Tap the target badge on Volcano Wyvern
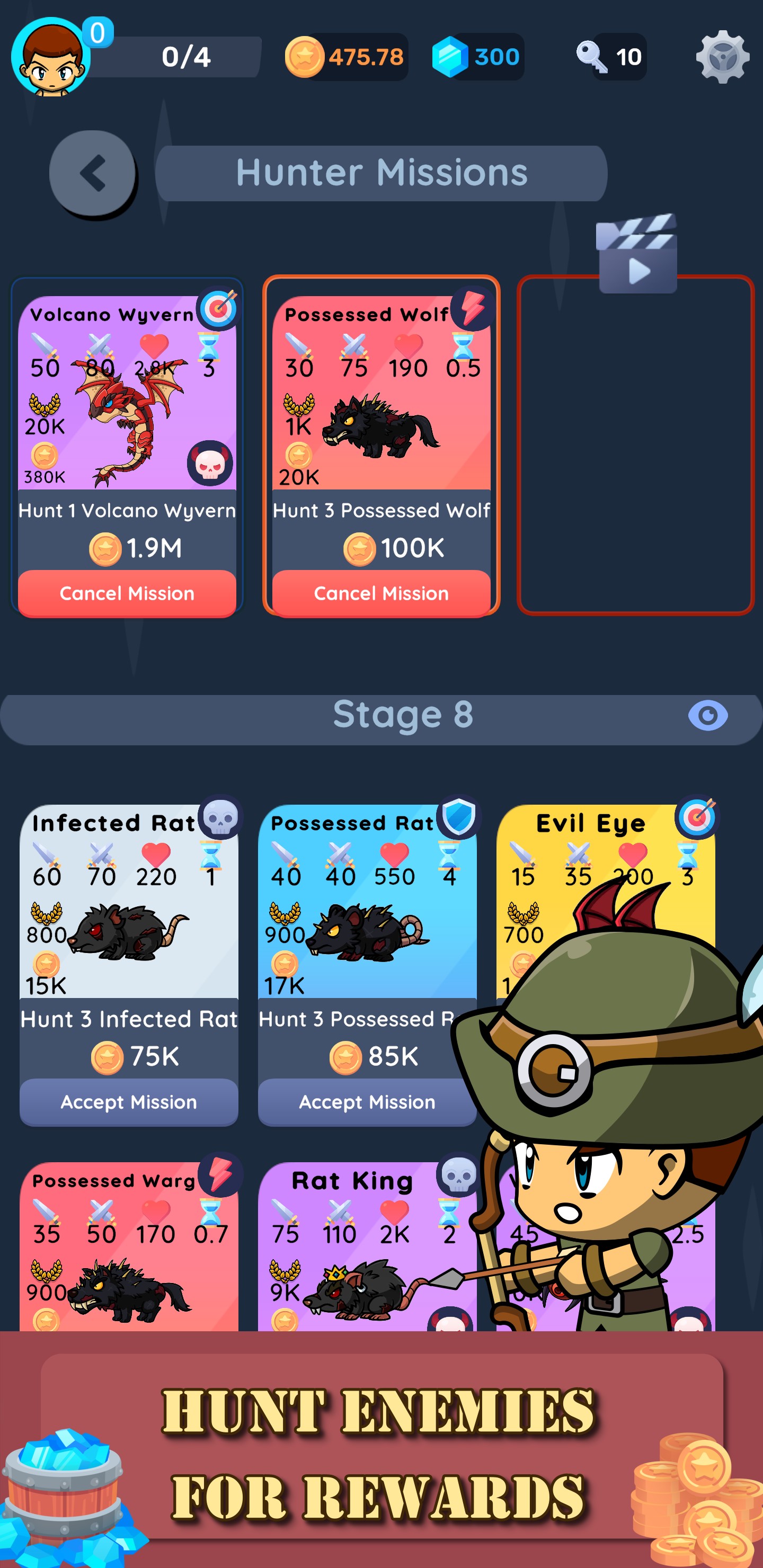 tap(219, 309)
